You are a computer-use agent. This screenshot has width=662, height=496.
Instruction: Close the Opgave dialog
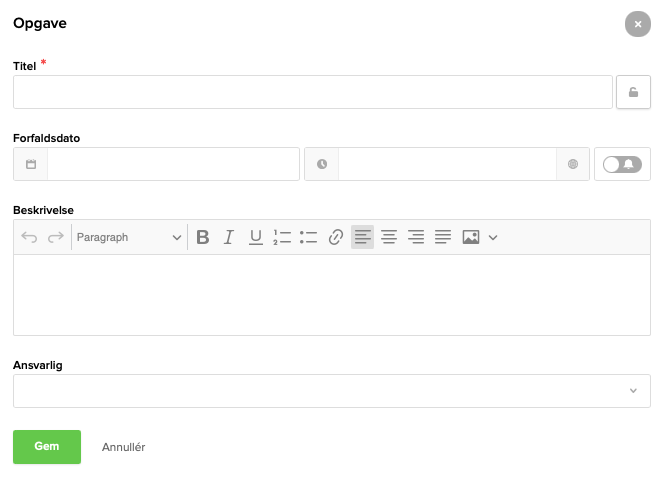pos(638,24)
